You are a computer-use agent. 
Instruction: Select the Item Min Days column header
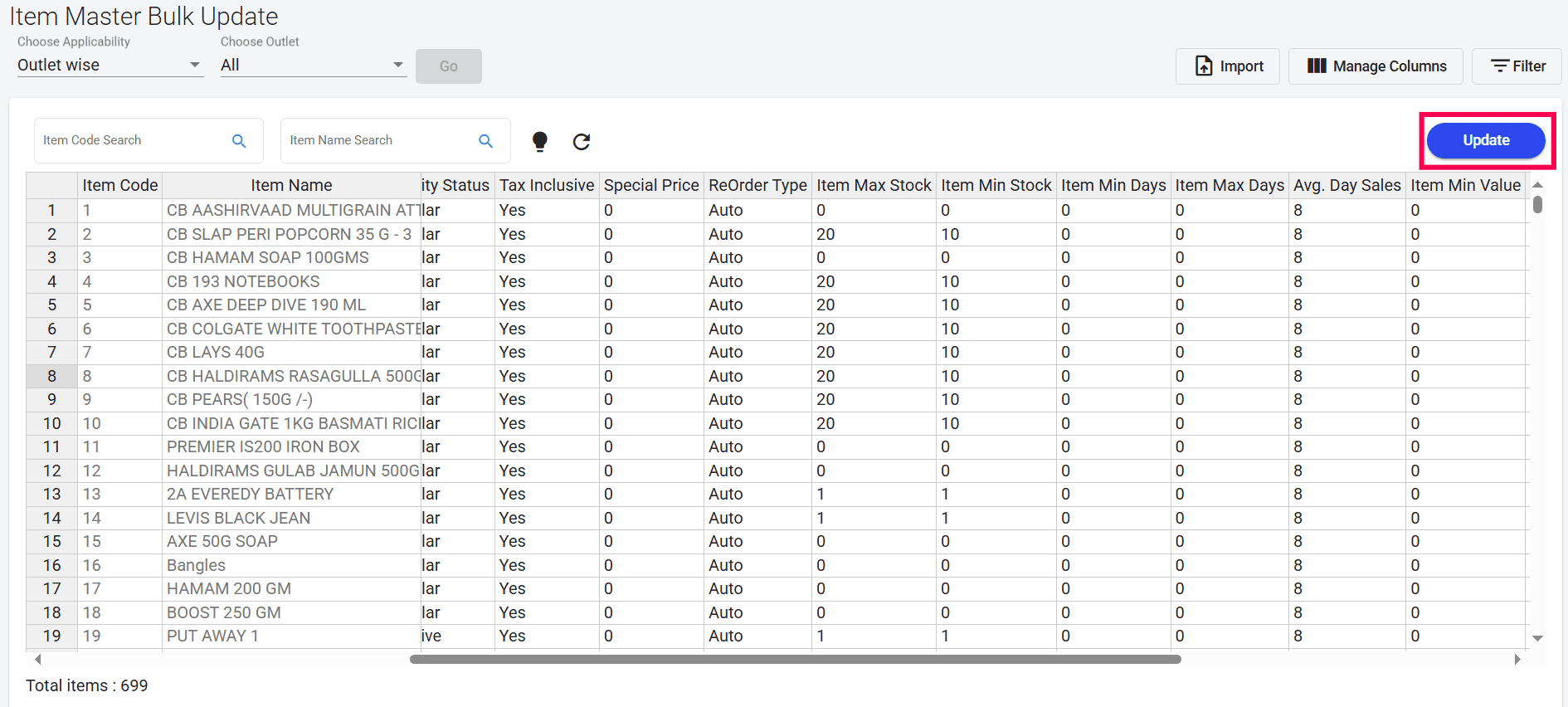(1113, 185)
